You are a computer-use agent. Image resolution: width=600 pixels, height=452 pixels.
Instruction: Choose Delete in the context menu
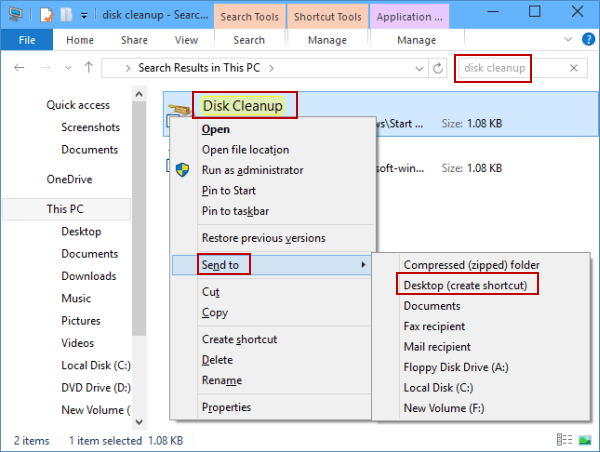272,360
